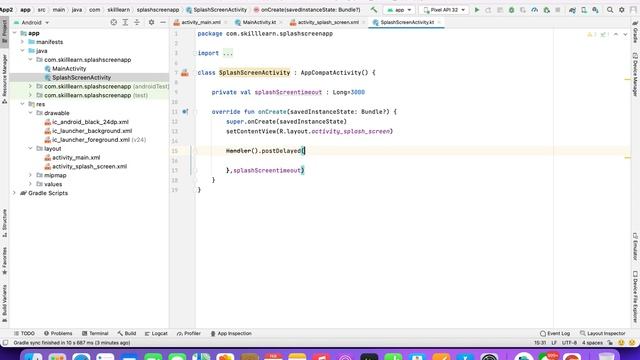Open the TODO tool window
640x360 pixels.
tap(24, 333)
